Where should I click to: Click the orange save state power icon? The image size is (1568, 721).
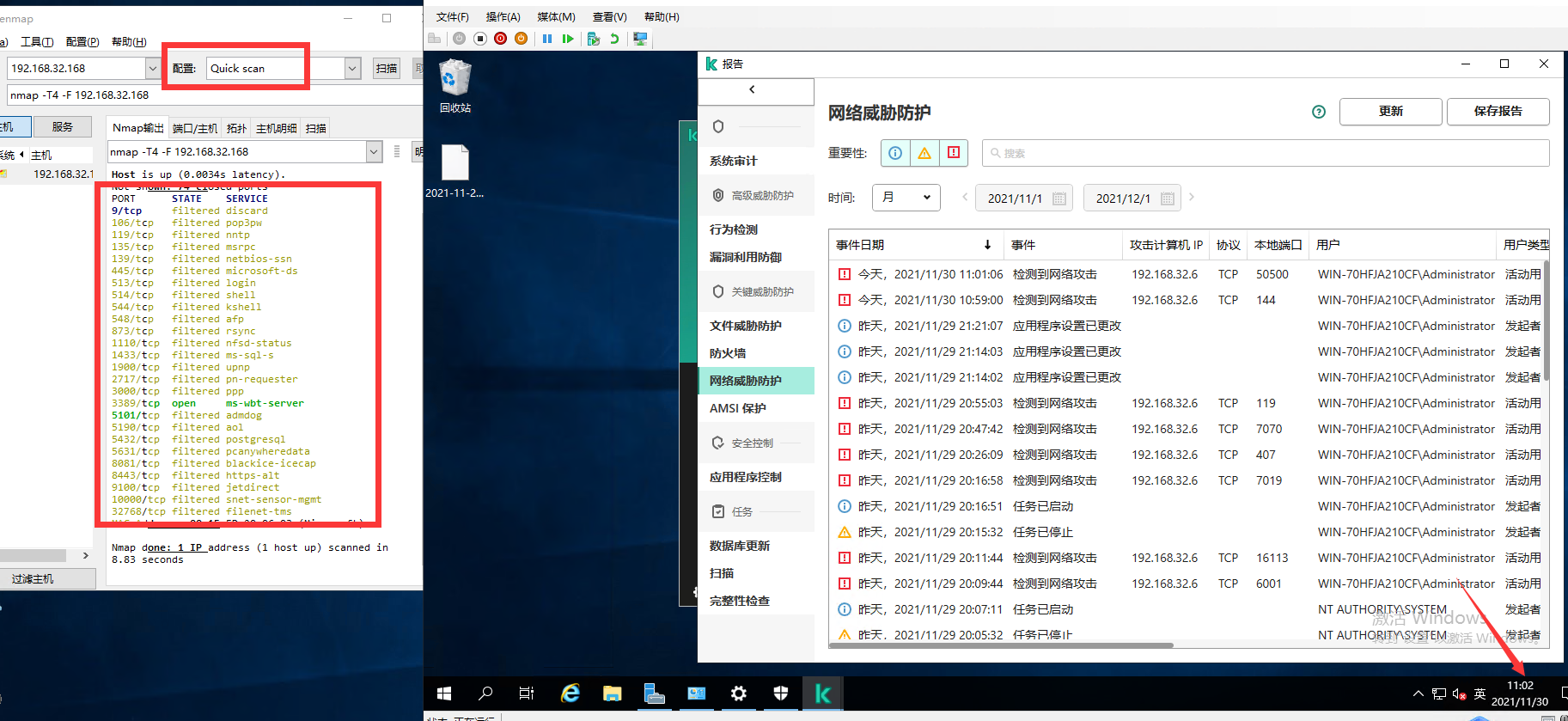coord(521,39)
